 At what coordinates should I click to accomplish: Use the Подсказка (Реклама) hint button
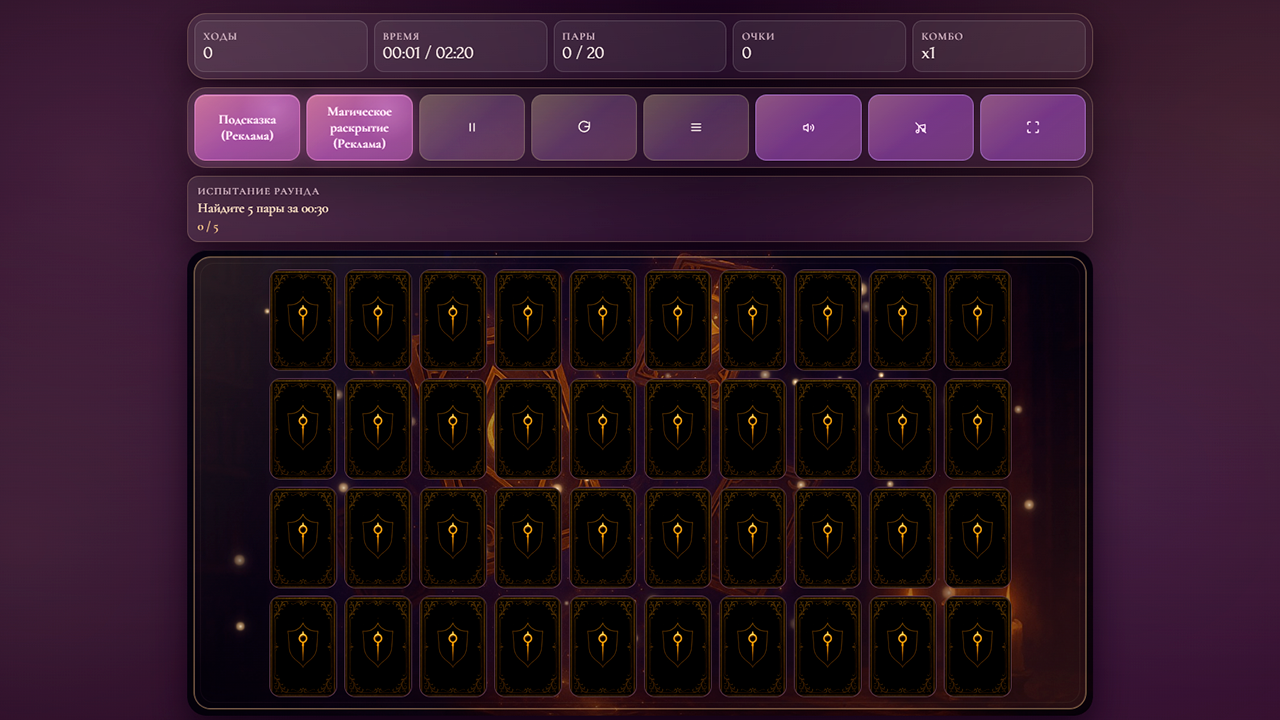(247, 127)
